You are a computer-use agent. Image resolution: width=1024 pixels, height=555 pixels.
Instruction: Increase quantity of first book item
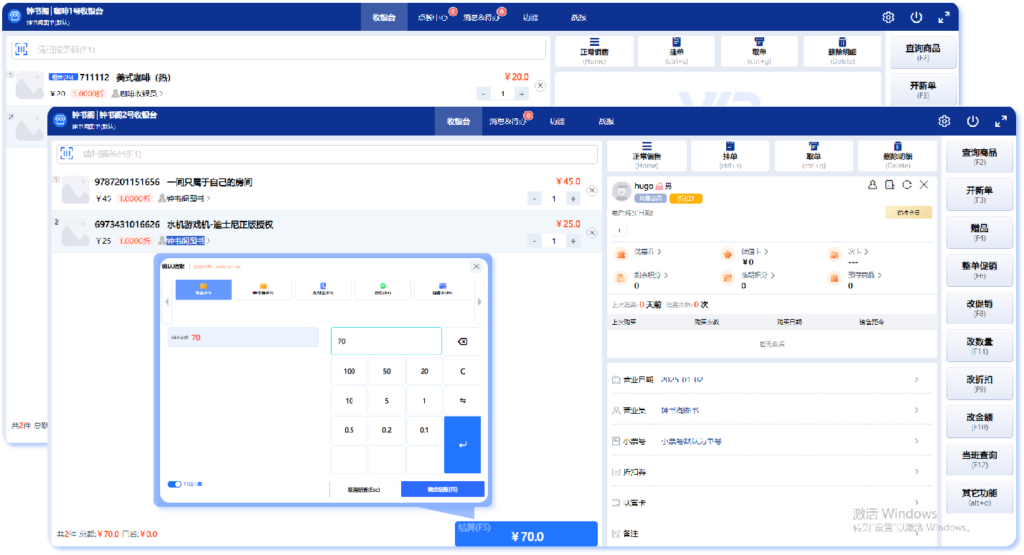pyautogui.click(x=574, y=198)
